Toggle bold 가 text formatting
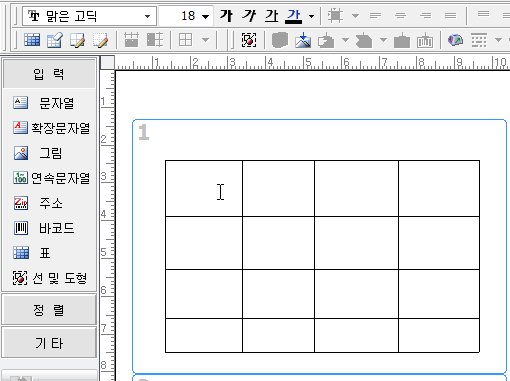The image size is (510, 381). click(x=226, y=15)
